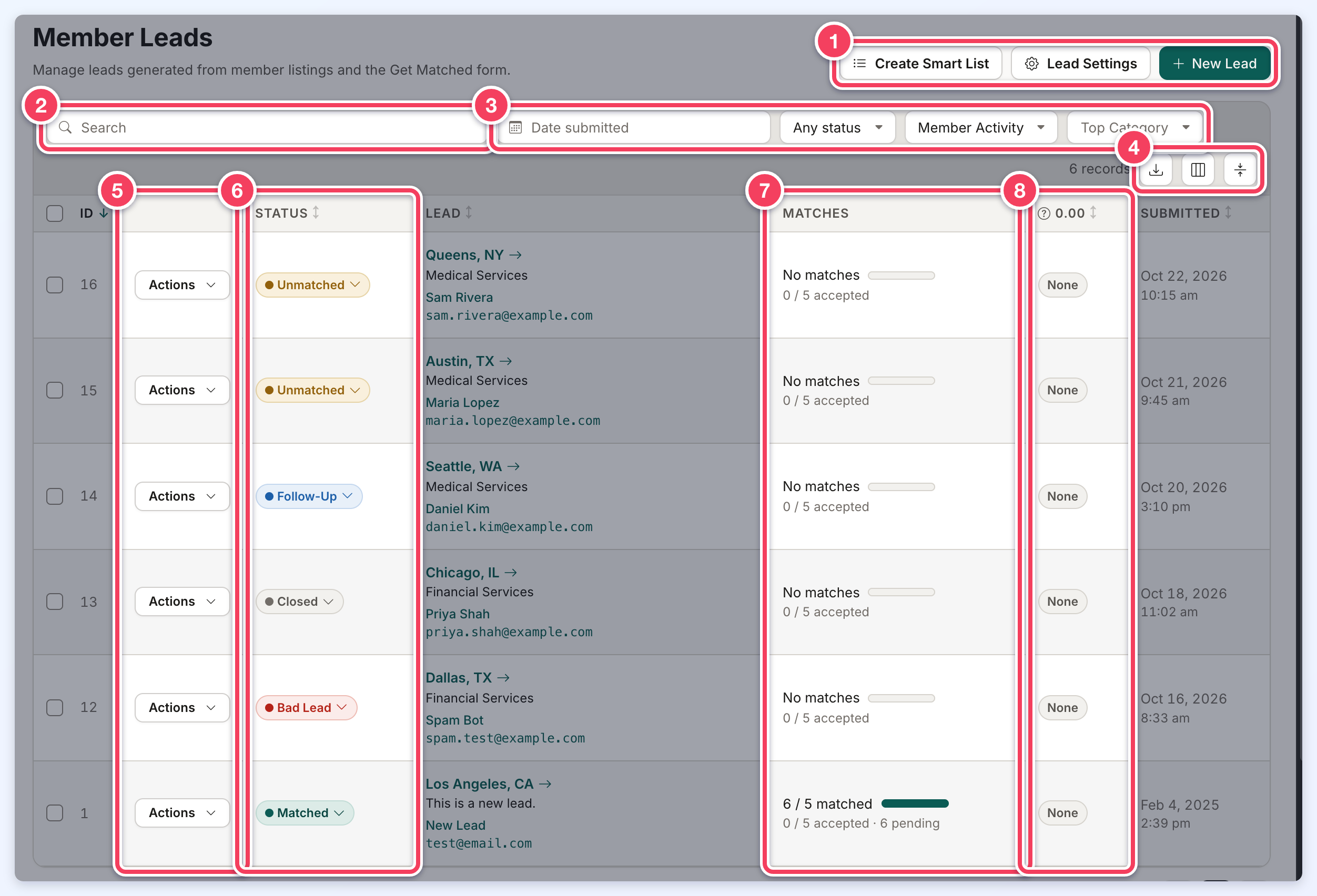1317x896 pixels.
Task: Open the Any status filter dropdown
Action: pyautogui.click(x=837, y=127)
